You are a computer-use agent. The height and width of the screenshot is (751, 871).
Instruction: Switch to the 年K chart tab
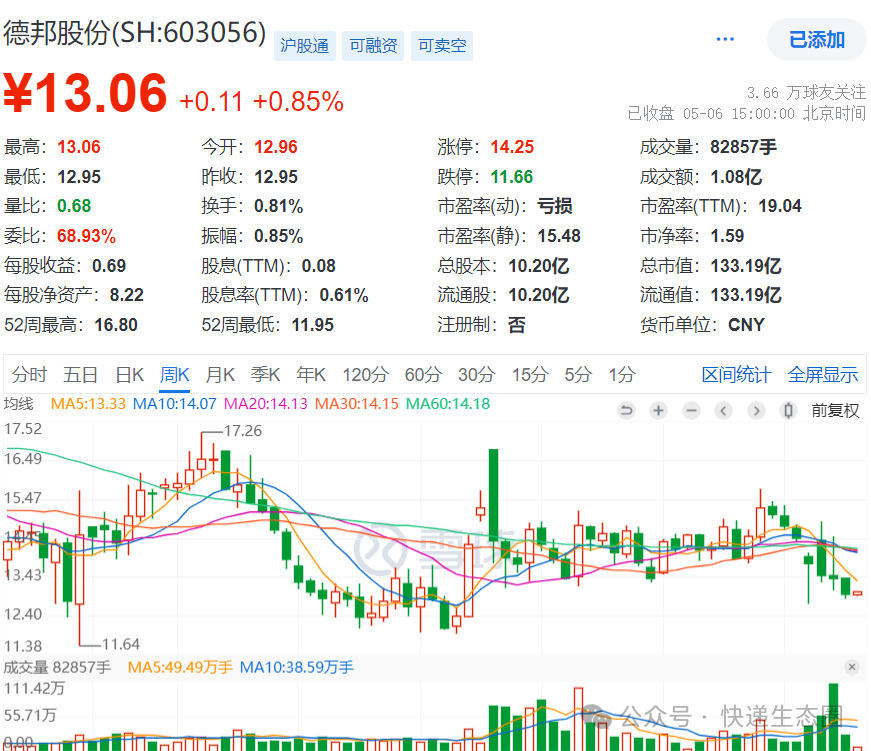tap(311, 375)
